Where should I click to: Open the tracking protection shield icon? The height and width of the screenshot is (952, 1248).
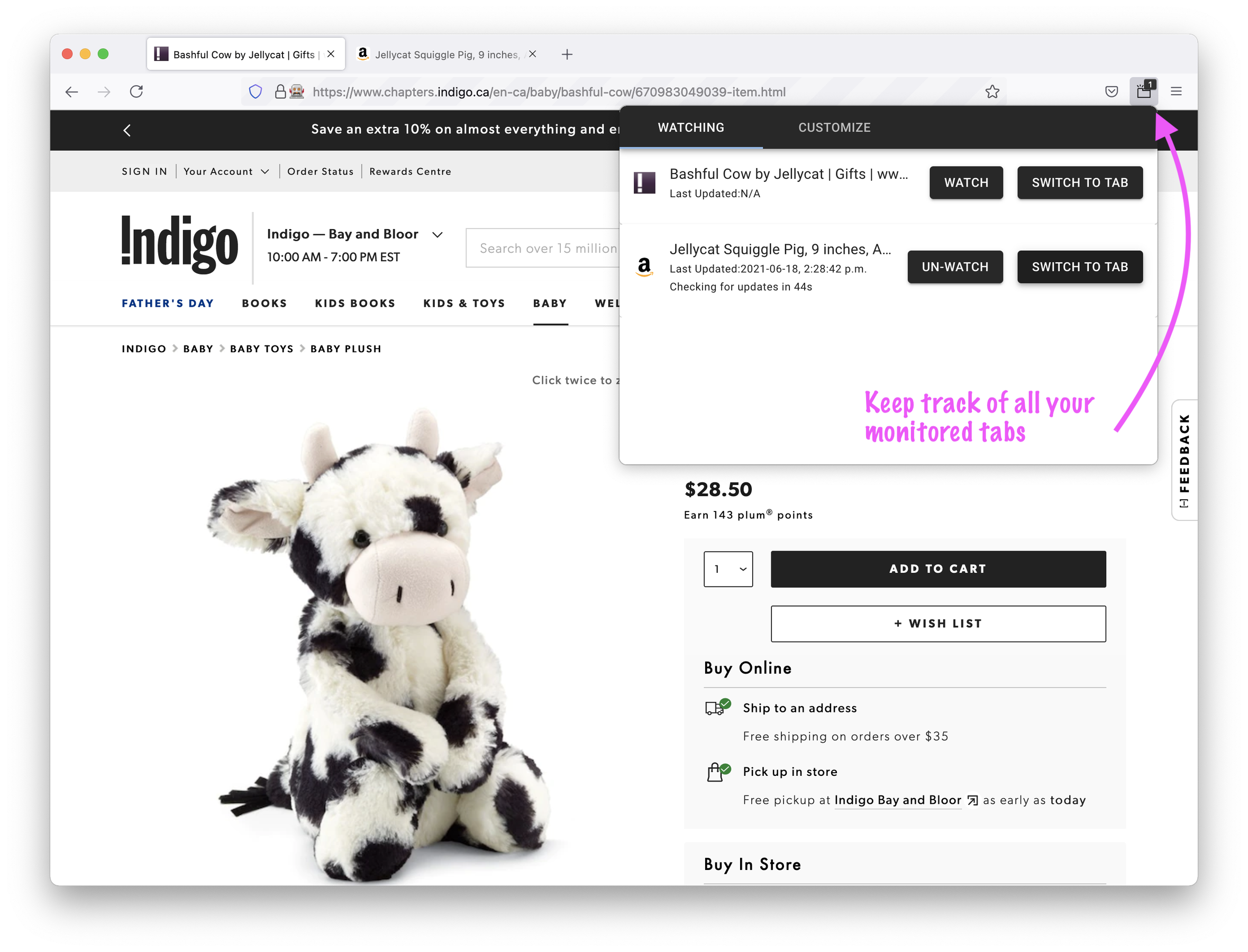(256, 92)
